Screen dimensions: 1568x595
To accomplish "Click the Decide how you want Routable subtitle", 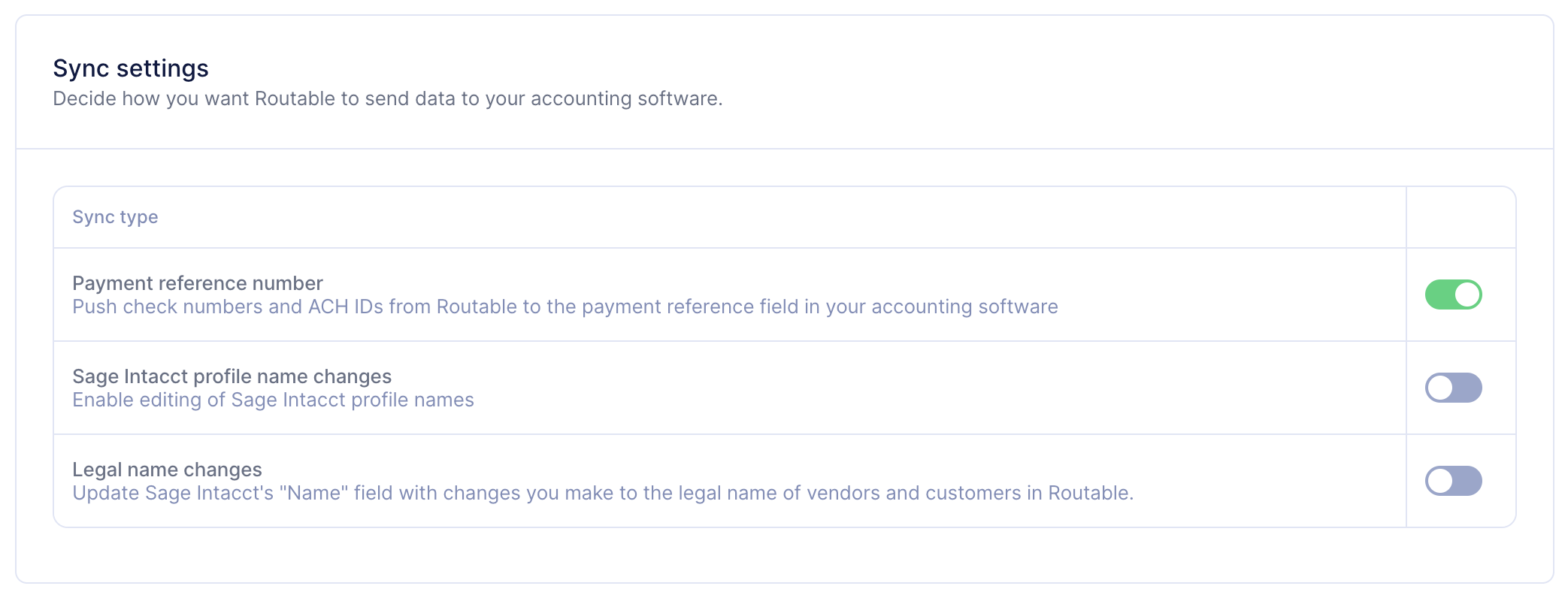I will pos(388,98).
